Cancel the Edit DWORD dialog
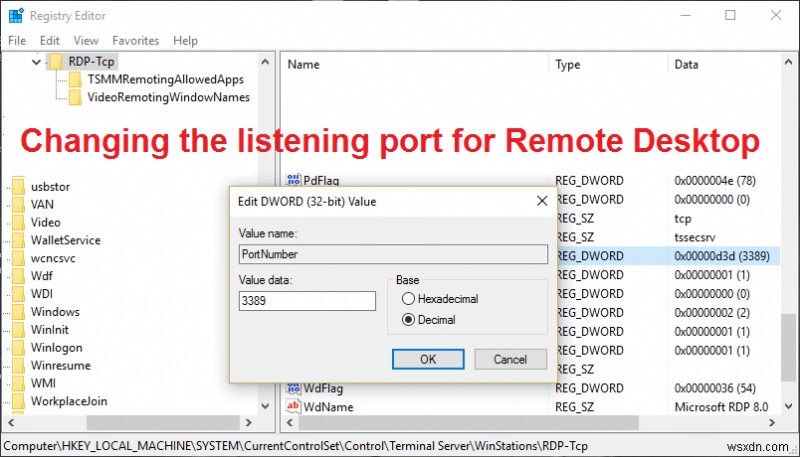Image resolution: width=800 pixels, height=457 pixels. tap(510, 359)
